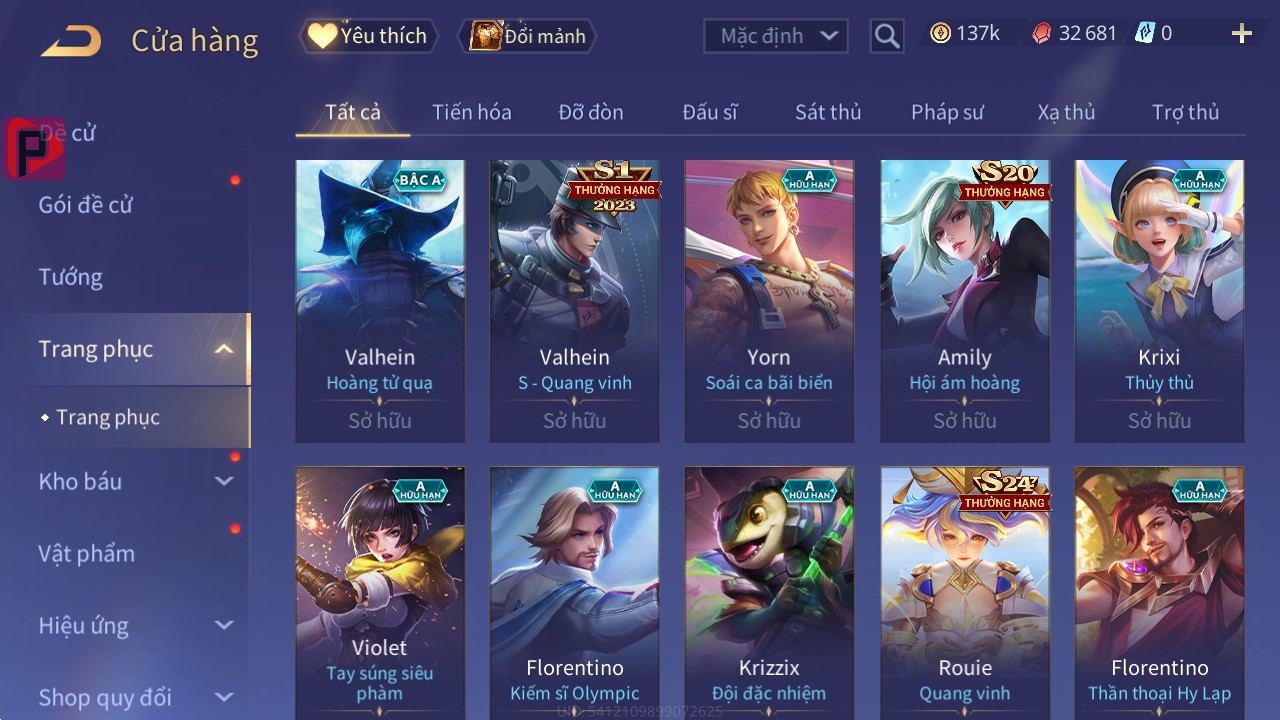This screenshot has height=720, width=1280.
Task: Click the plus icon to add currency
Action: [1242, 34]
